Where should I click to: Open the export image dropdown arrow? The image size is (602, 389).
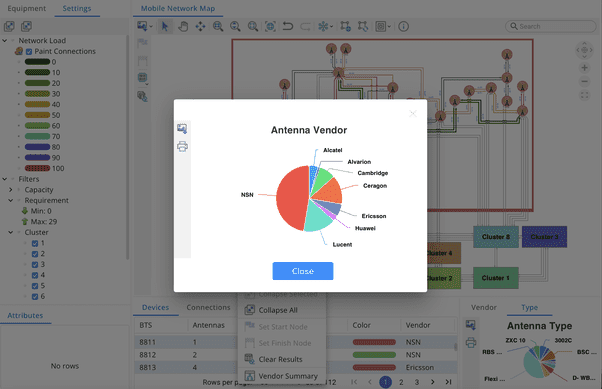151,26
